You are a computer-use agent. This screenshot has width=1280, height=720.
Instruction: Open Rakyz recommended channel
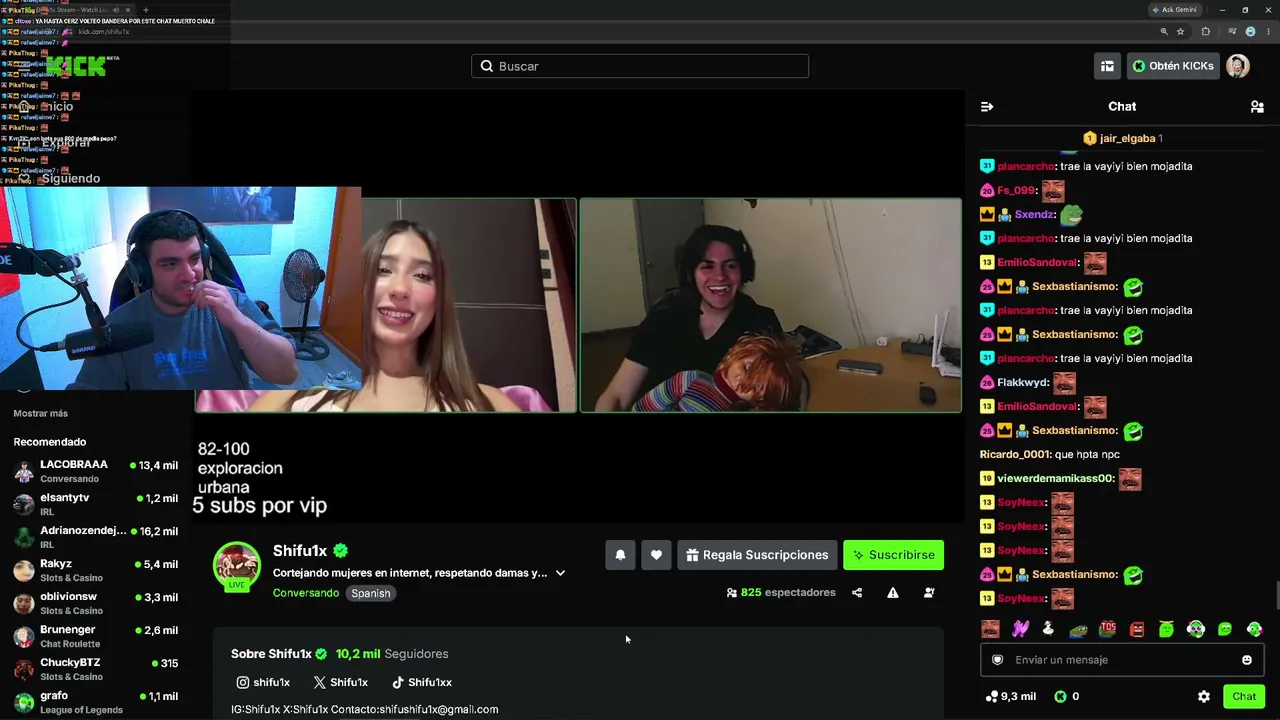(96, 570)
